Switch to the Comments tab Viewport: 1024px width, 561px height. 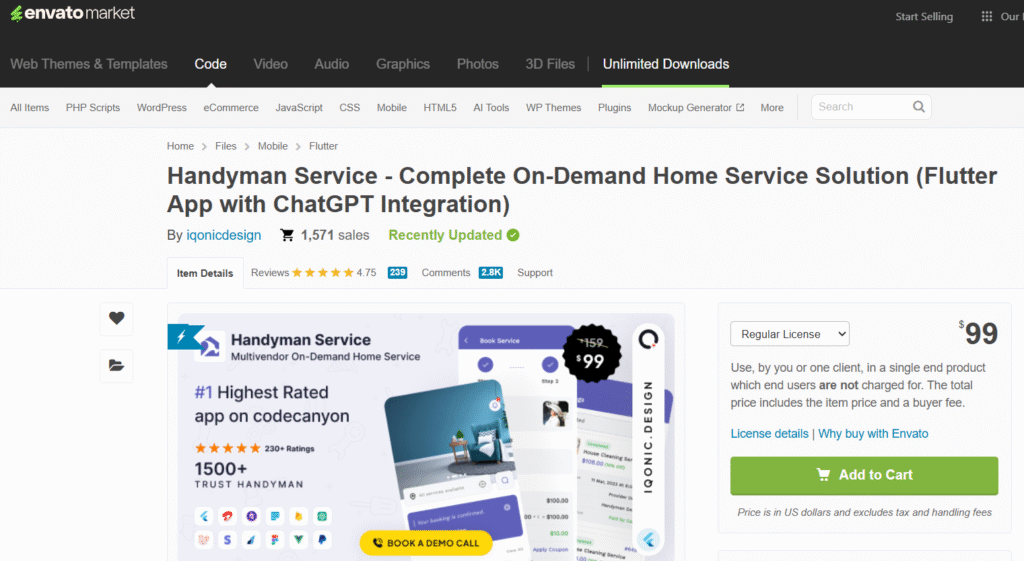click(x=445, y=273)
